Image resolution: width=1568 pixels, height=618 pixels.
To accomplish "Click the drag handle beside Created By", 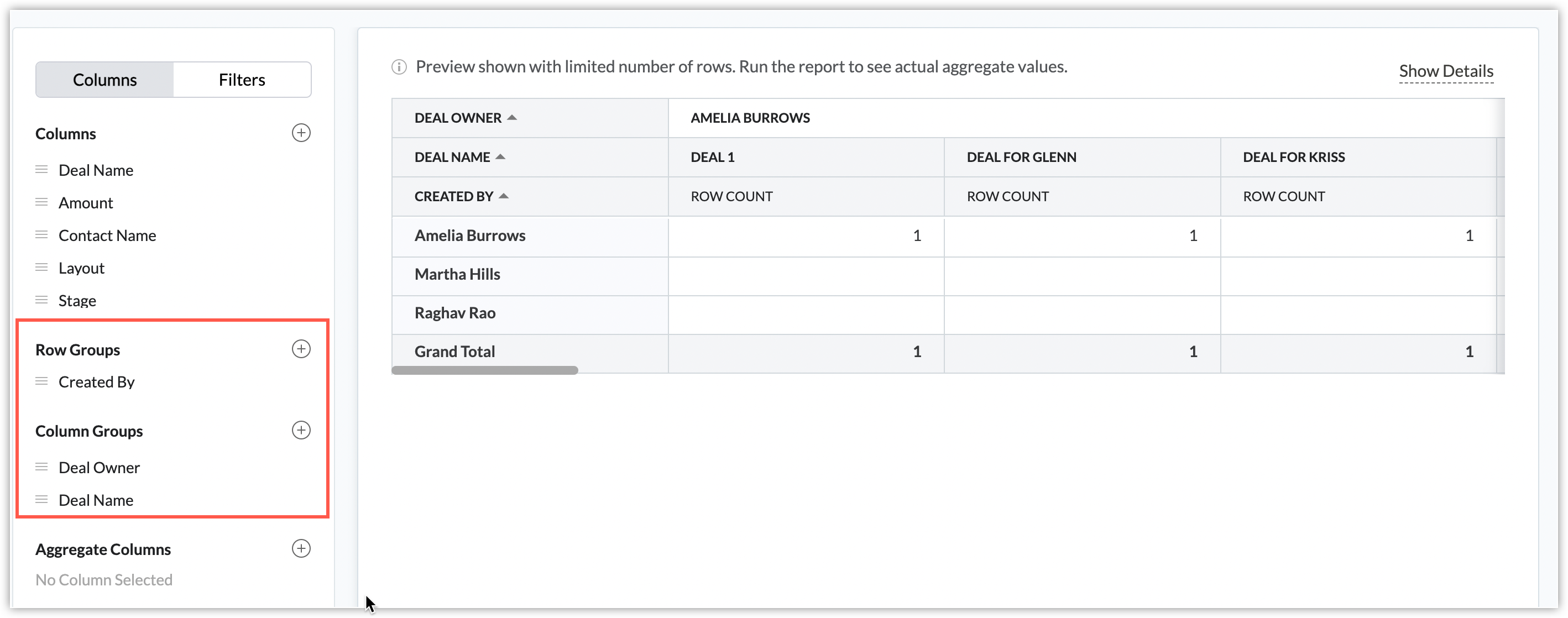I will [41, 381].
